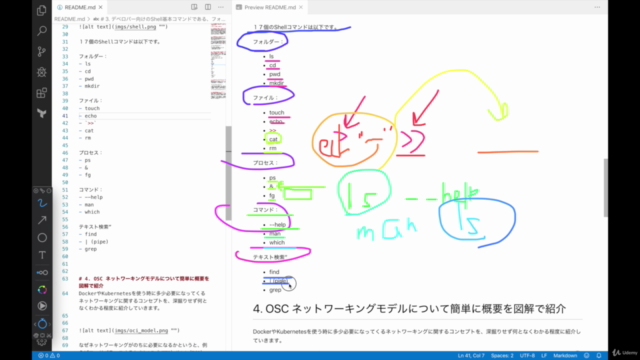Click the bird-shaped extension icon in the activity bar
The width and height of the screenshot is (640, 360).
pos(42,113)
